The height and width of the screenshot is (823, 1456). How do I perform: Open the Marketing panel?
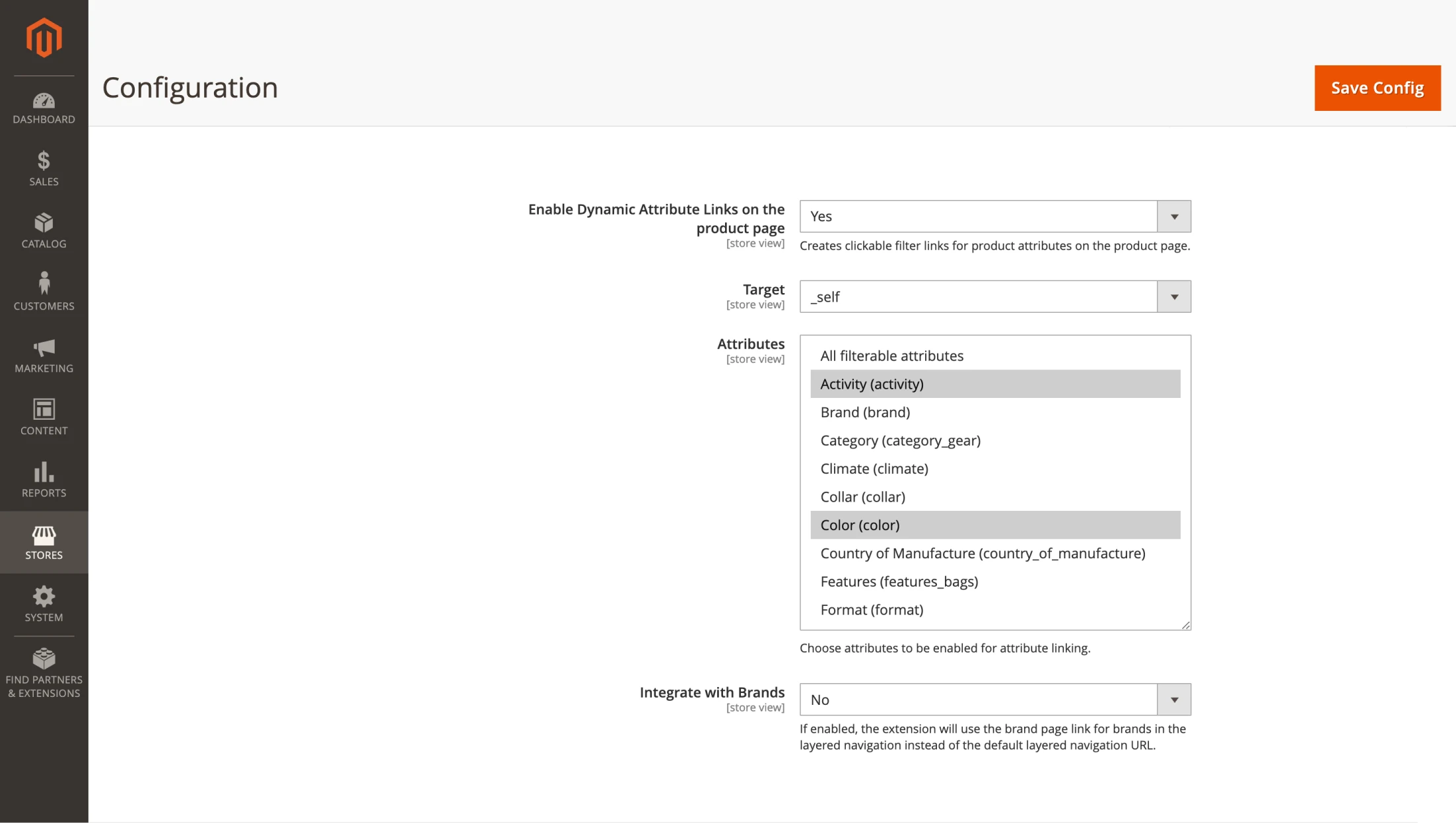[x=44, y=354]
